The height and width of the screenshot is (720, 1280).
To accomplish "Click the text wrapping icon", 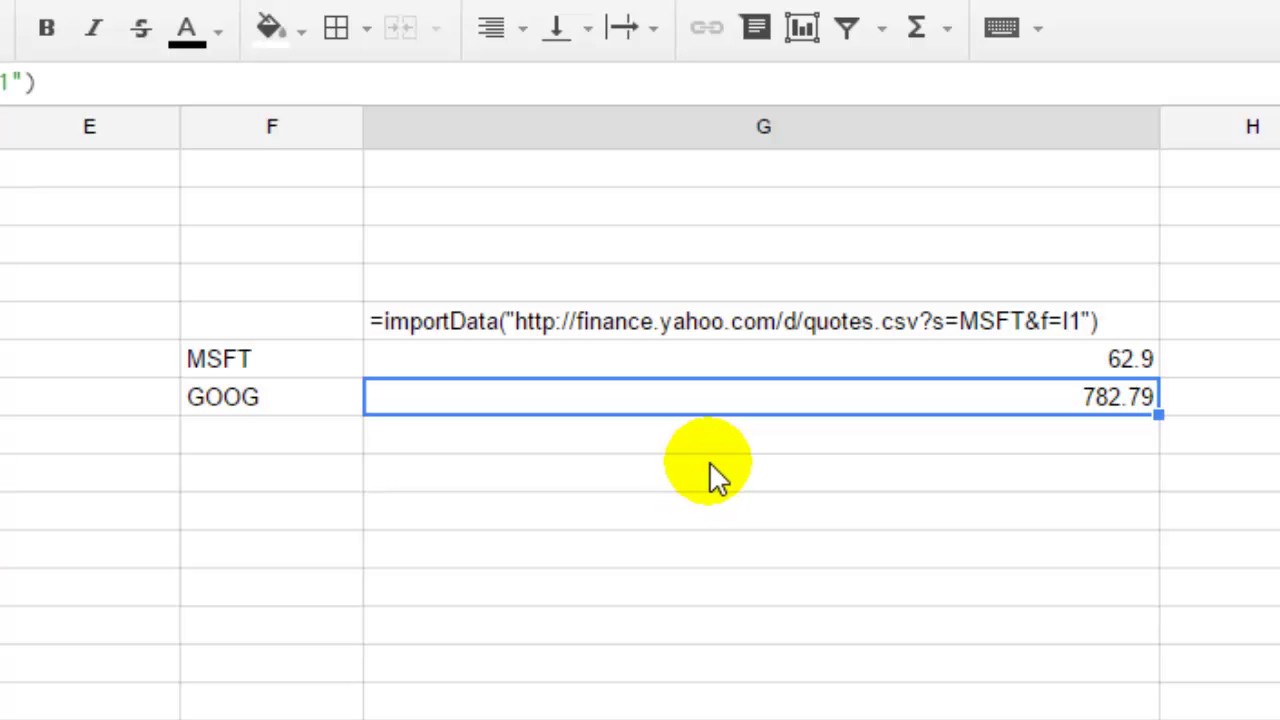I will pyautogui.click(x=622, y=28).
